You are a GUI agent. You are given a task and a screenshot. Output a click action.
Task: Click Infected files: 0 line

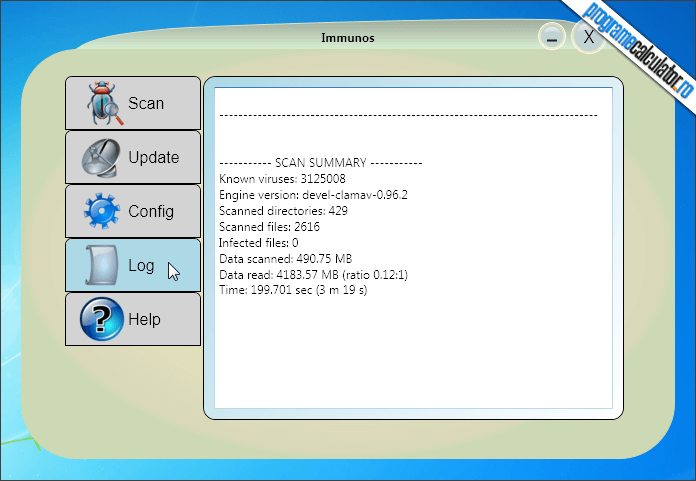coord(259,243)
